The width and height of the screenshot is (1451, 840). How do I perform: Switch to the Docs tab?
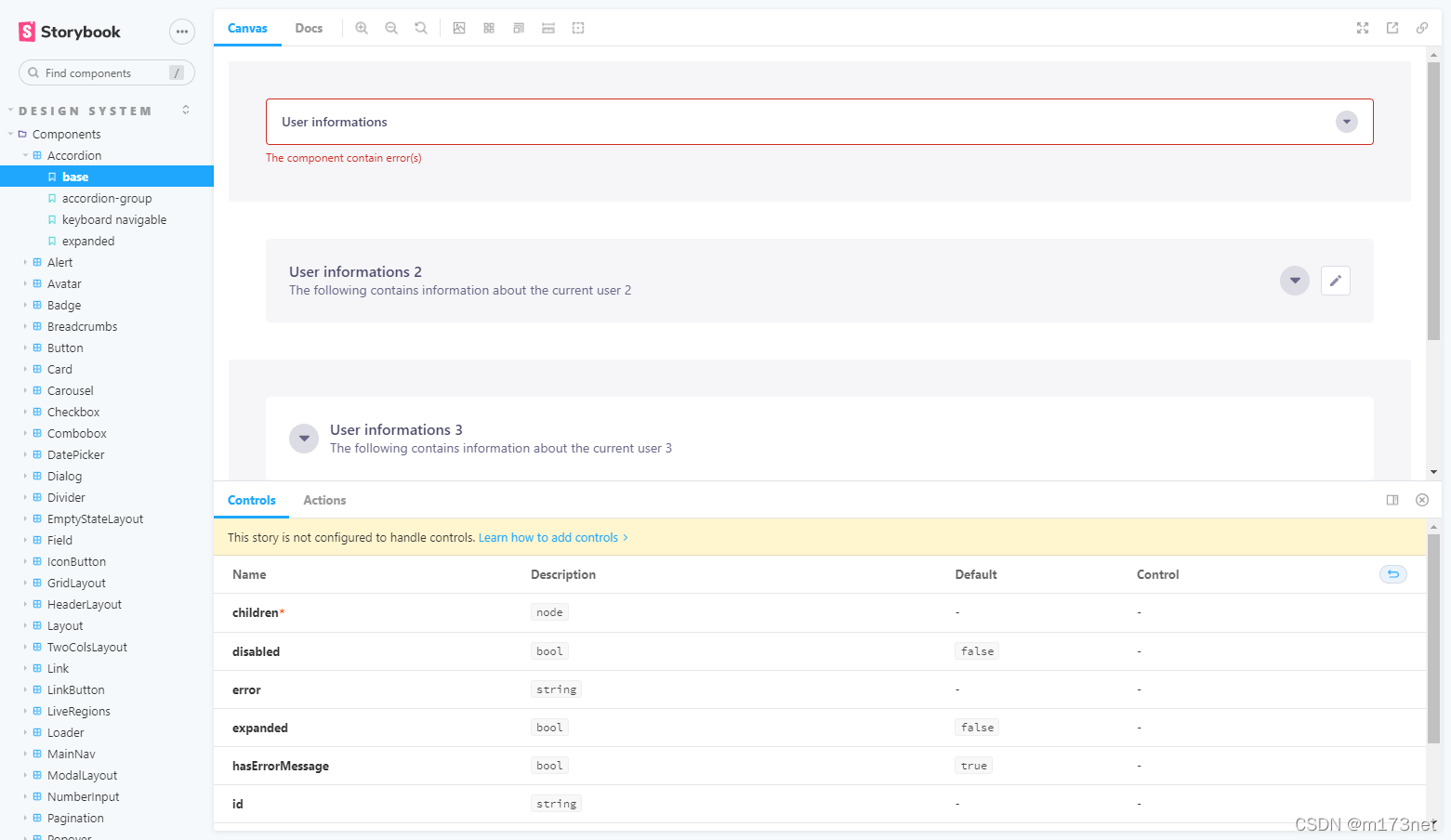(309, 28)
